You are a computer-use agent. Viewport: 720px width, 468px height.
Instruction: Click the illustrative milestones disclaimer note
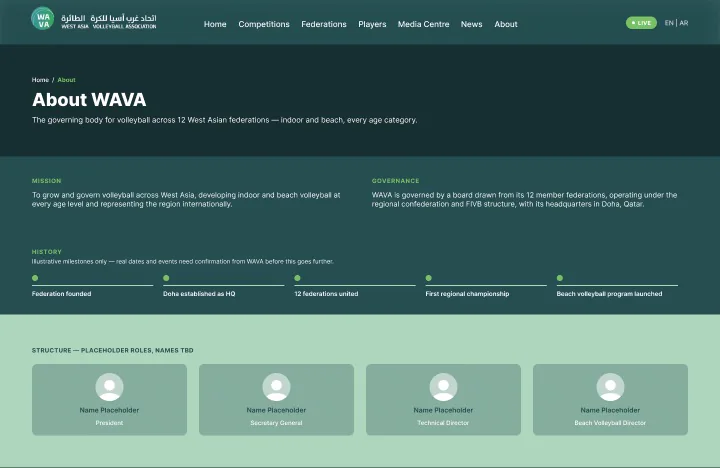[183, 262]
